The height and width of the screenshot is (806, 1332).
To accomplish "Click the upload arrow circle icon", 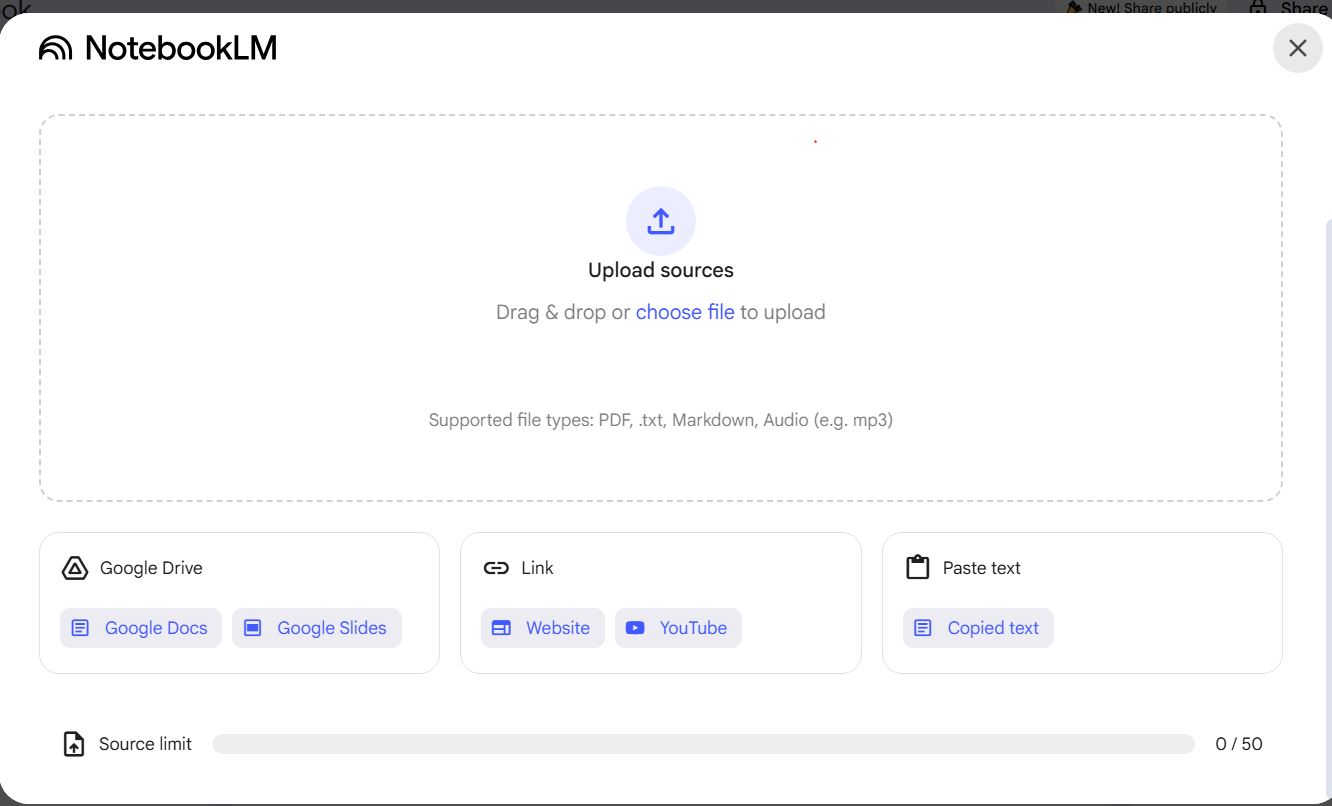I will tap(660, 221).
